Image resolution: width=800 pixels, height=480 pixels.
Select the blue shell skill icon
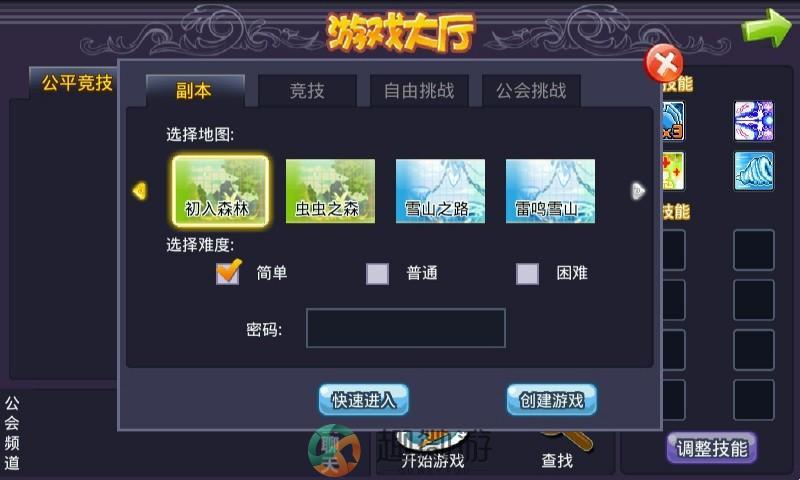(x=754, y=171)
